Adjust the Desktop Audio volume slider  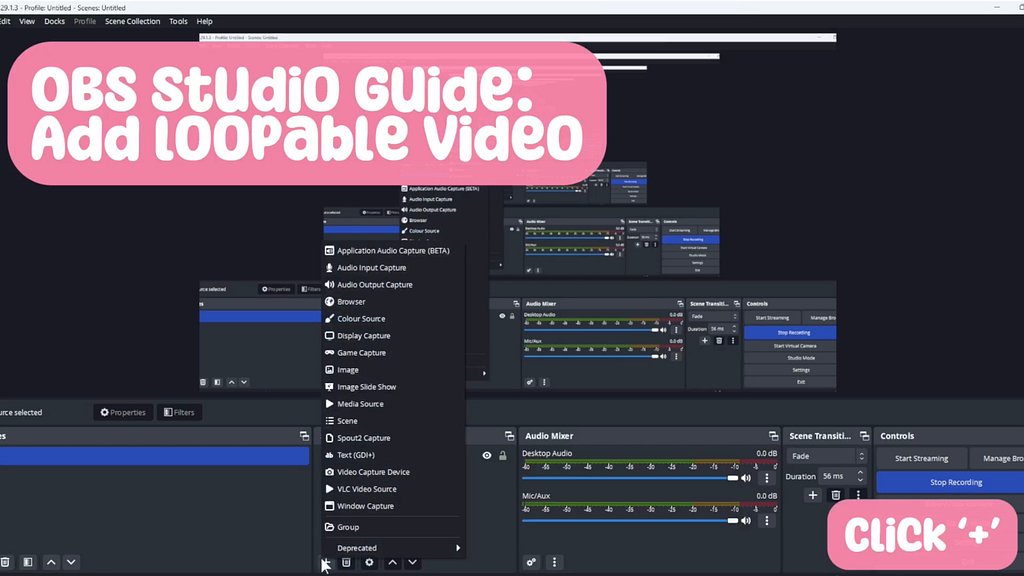click(x=630, y=478)
